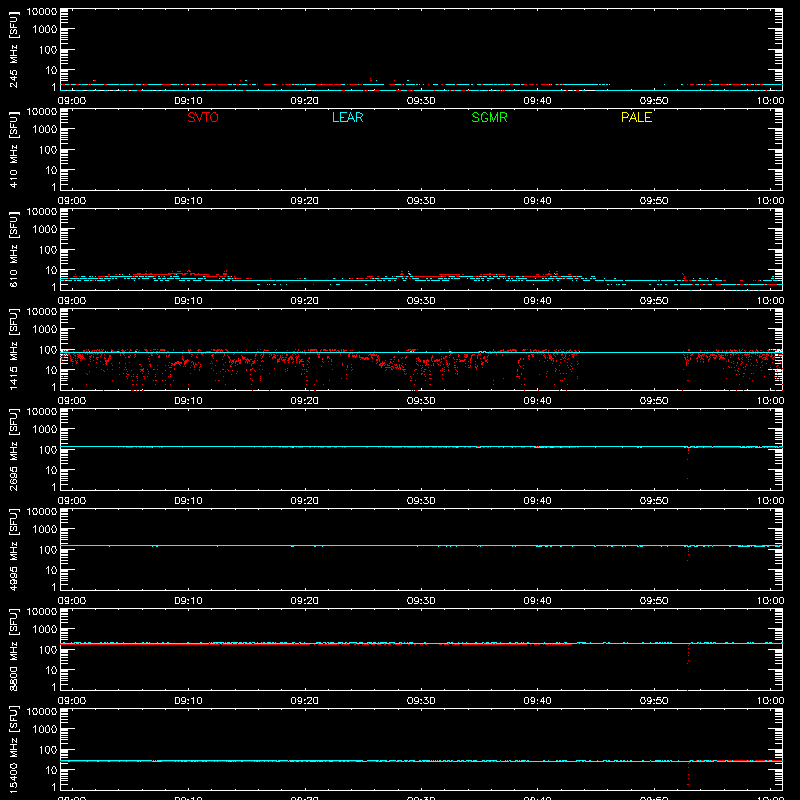This screenshot has height=800, width=800.
Task: Click the 10 tick on 15400 MHz plot
Action: tap(51, 770)
